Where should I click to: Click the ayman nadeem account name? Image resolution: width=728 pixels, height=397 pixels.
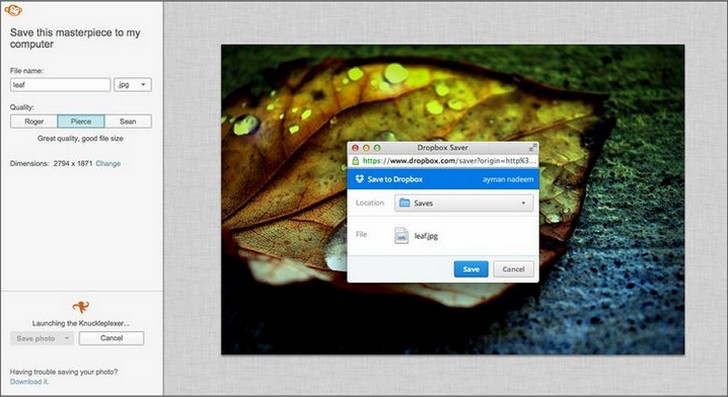[508, 179]
